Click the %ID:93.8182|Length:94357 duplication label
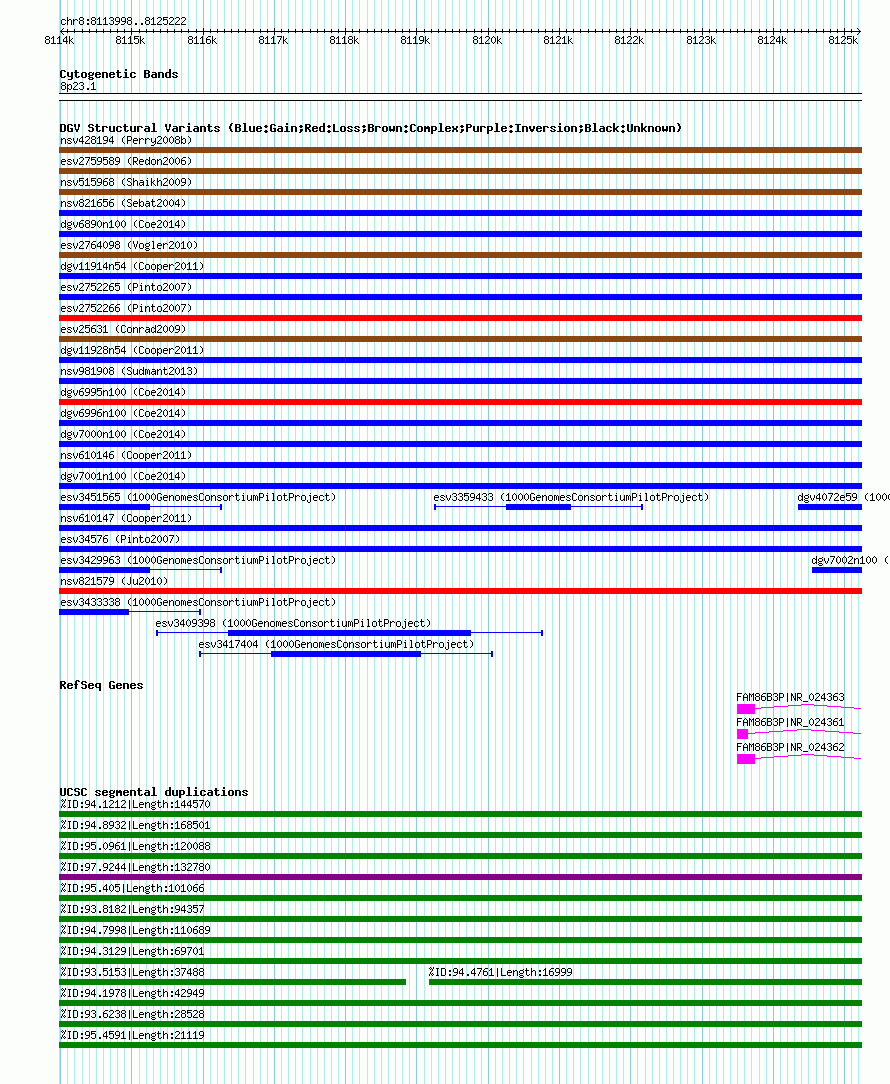890x1084 pixels. point(132,909)
